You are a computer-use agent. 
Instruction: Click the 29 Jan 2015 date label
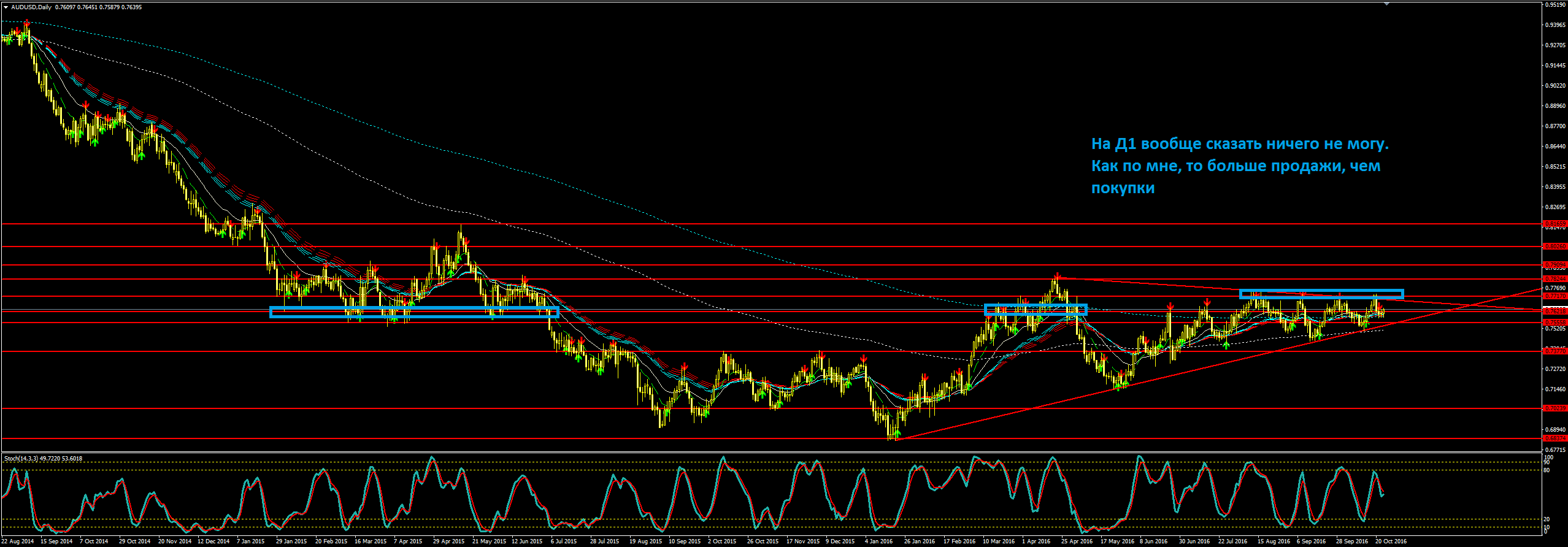tap(291, 541)
